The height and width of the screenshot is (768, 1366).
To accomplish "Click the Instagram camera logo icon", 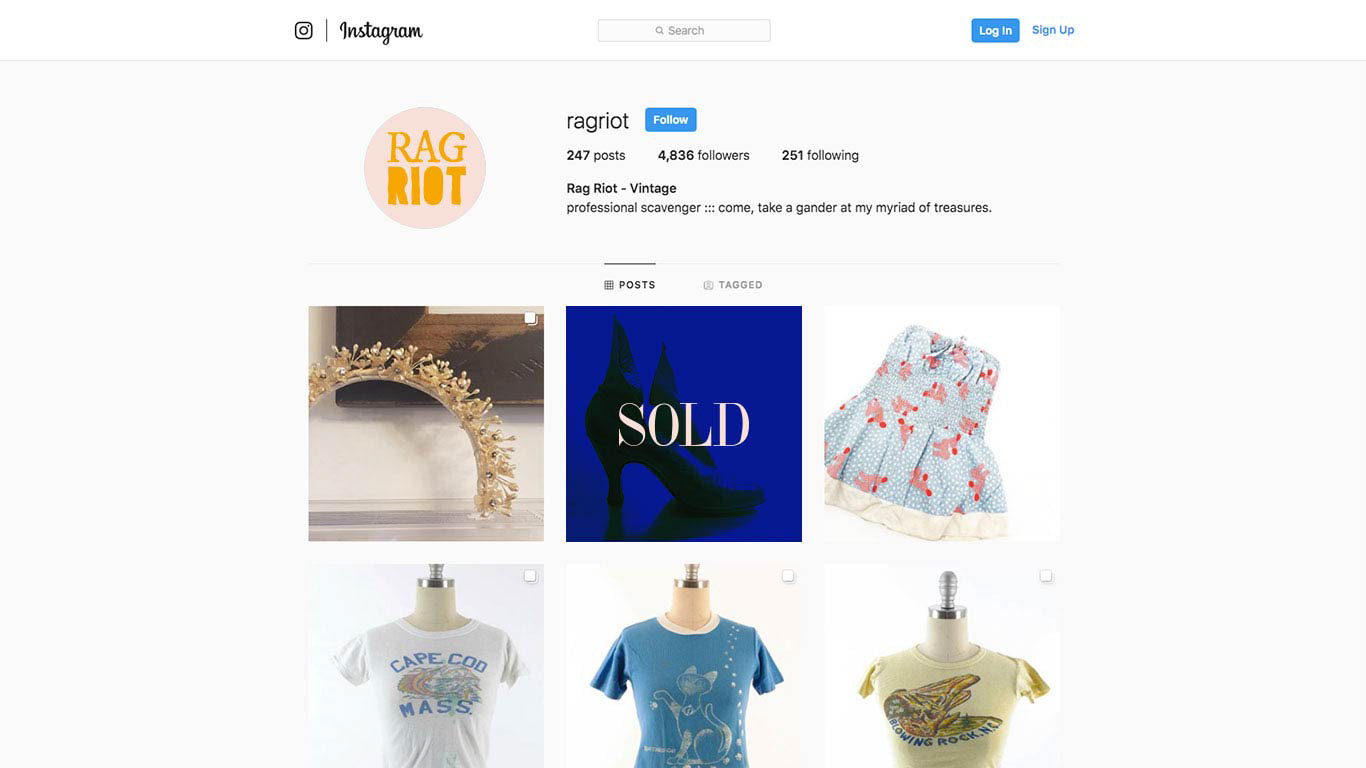I will (304, 31).
